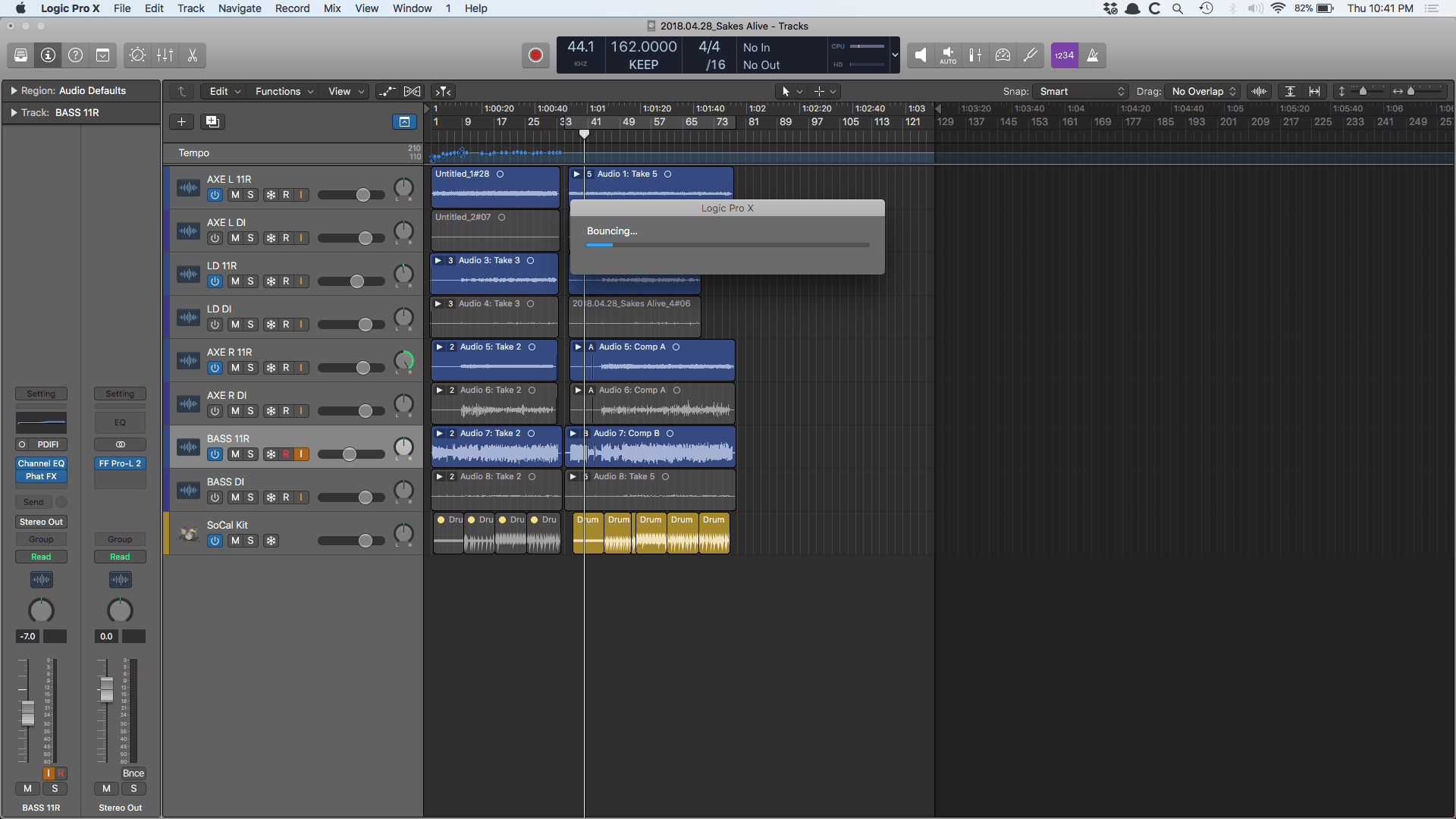Click the AXE R 11R pan knob
Screen dimensions: 1456x819
403,361
